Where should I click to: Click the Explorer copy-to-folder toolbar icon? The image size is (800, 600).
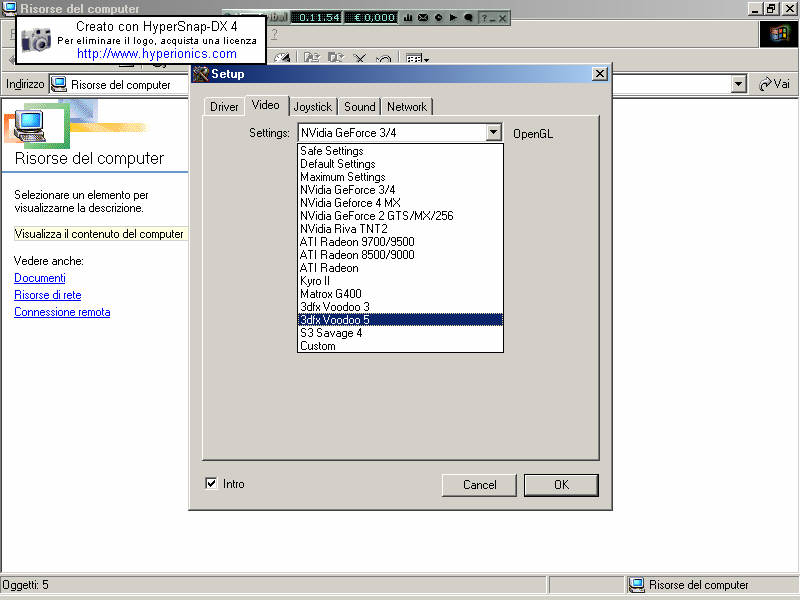(335, 58)
